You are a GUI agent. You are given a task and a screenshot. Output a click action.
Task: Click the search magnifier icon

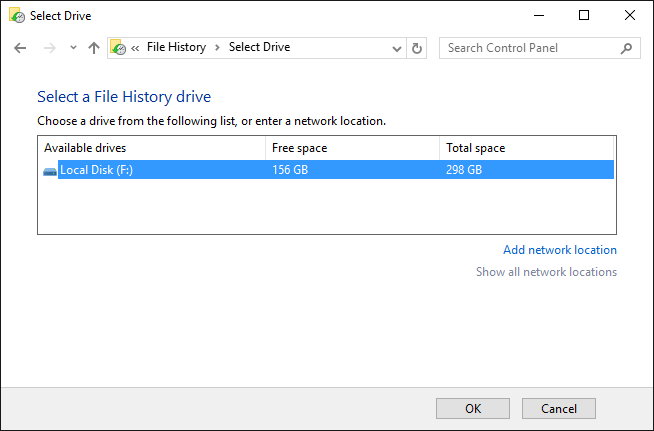pyautogui.click(x=626, y=48)
